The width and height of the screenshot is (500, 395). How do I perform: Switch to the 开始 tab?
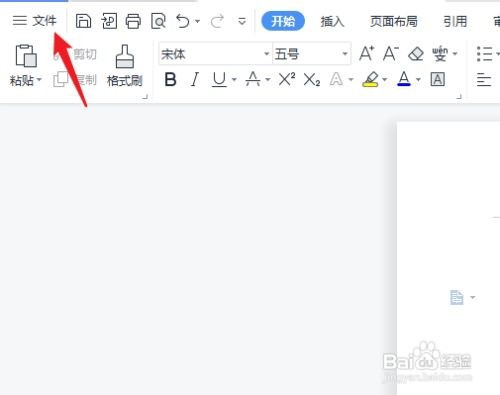283,21
